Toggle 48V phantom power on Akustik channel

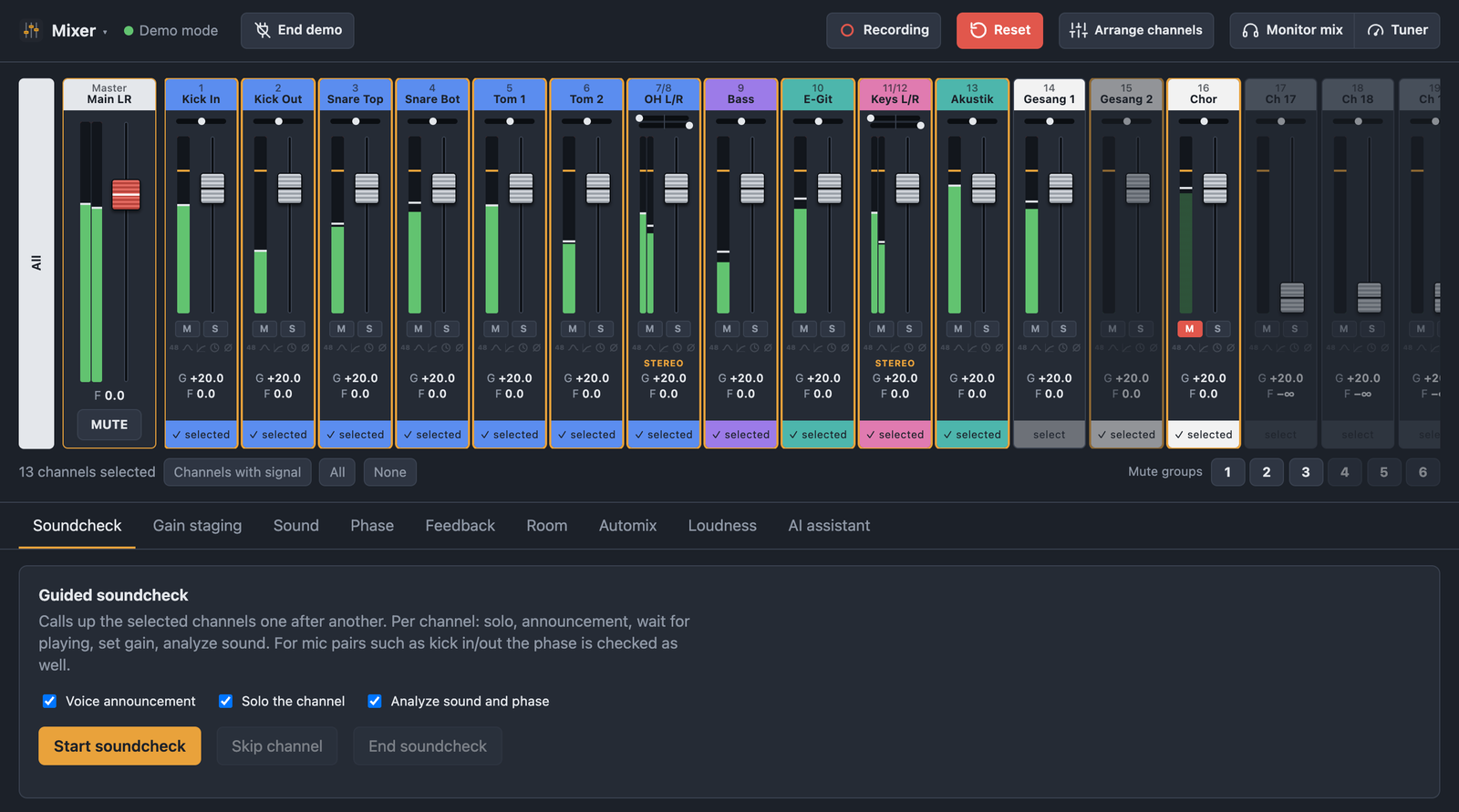945,347
